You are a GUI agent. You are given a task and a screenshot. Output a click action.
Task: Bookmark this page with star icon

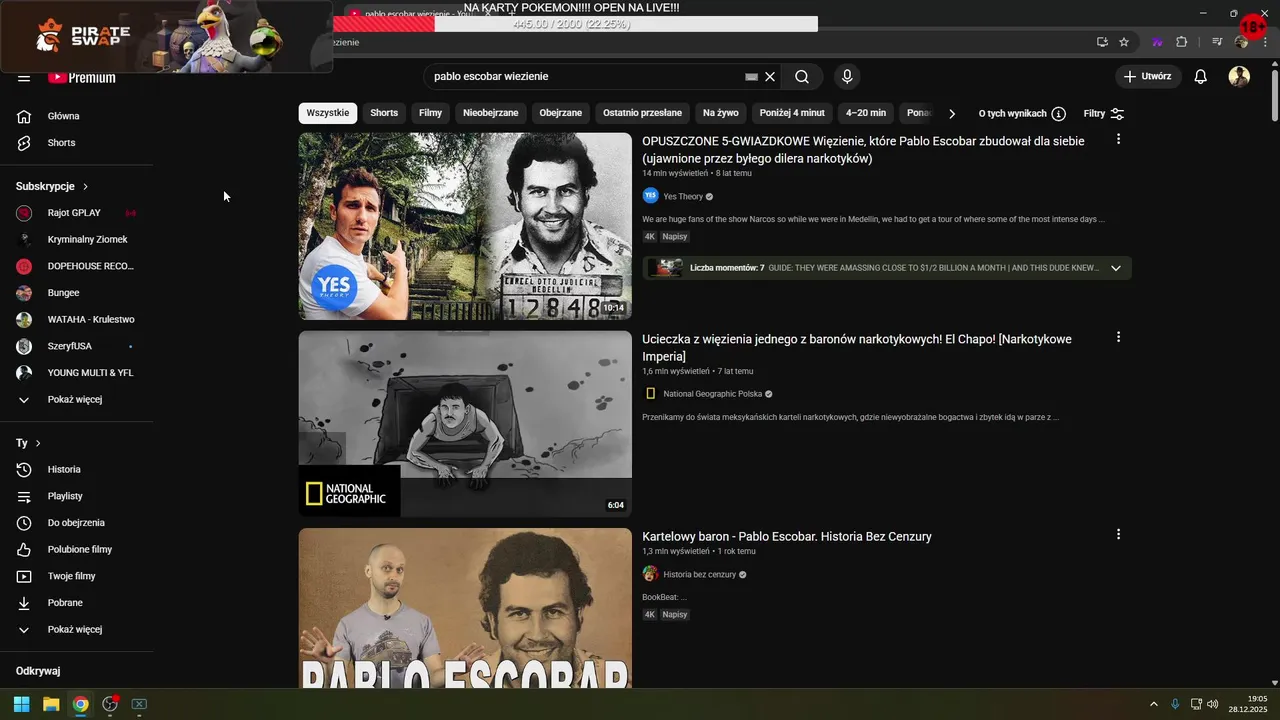point(1124,42)
